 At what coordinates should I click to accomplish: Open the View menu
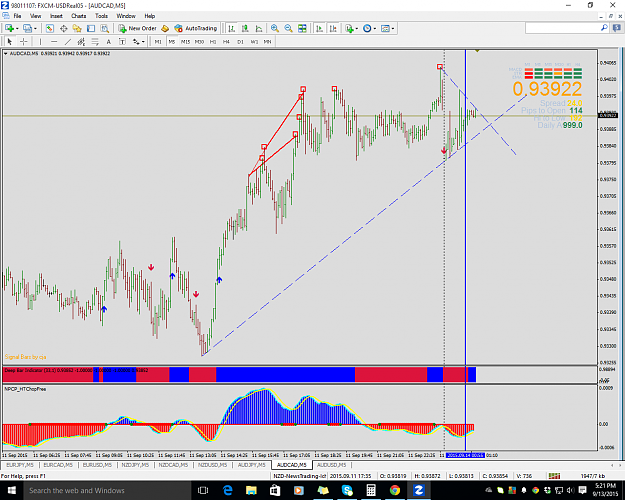coord(35,16)
